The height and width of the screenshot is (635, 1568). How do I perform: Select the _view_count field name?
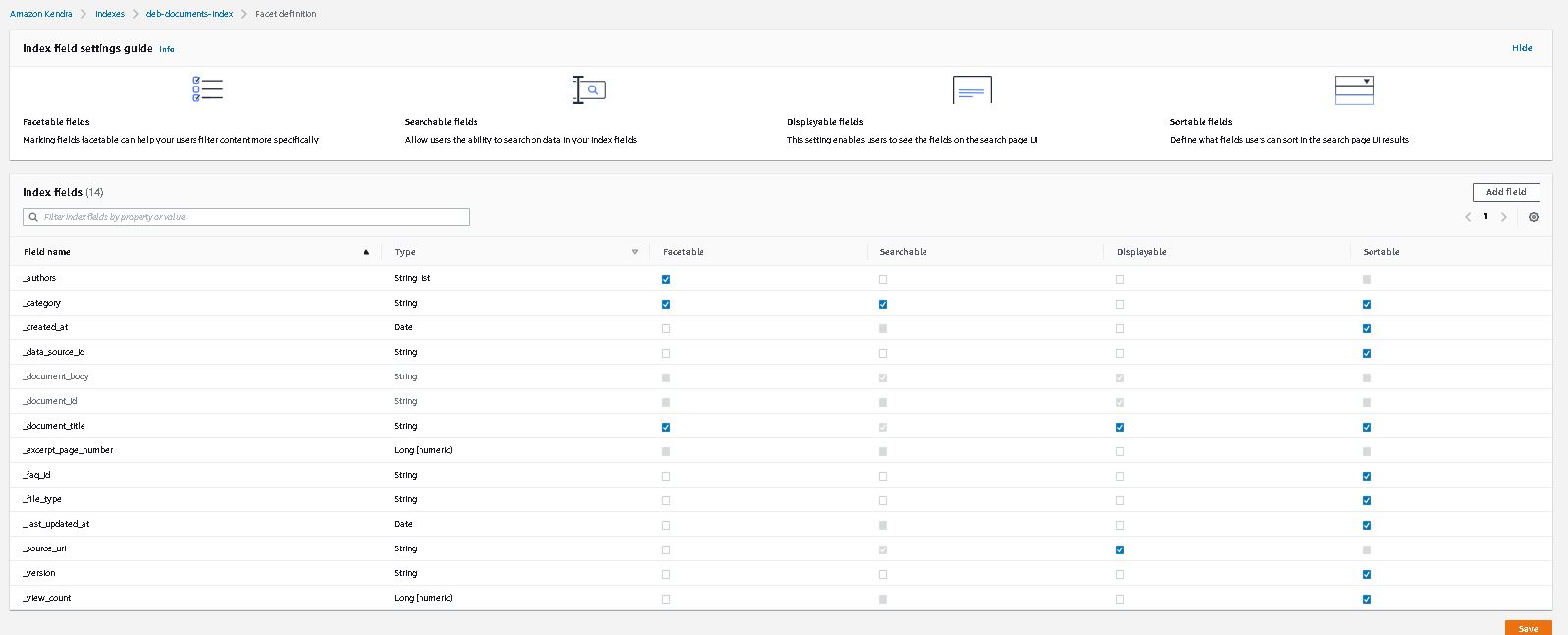(x=47, y=598)
